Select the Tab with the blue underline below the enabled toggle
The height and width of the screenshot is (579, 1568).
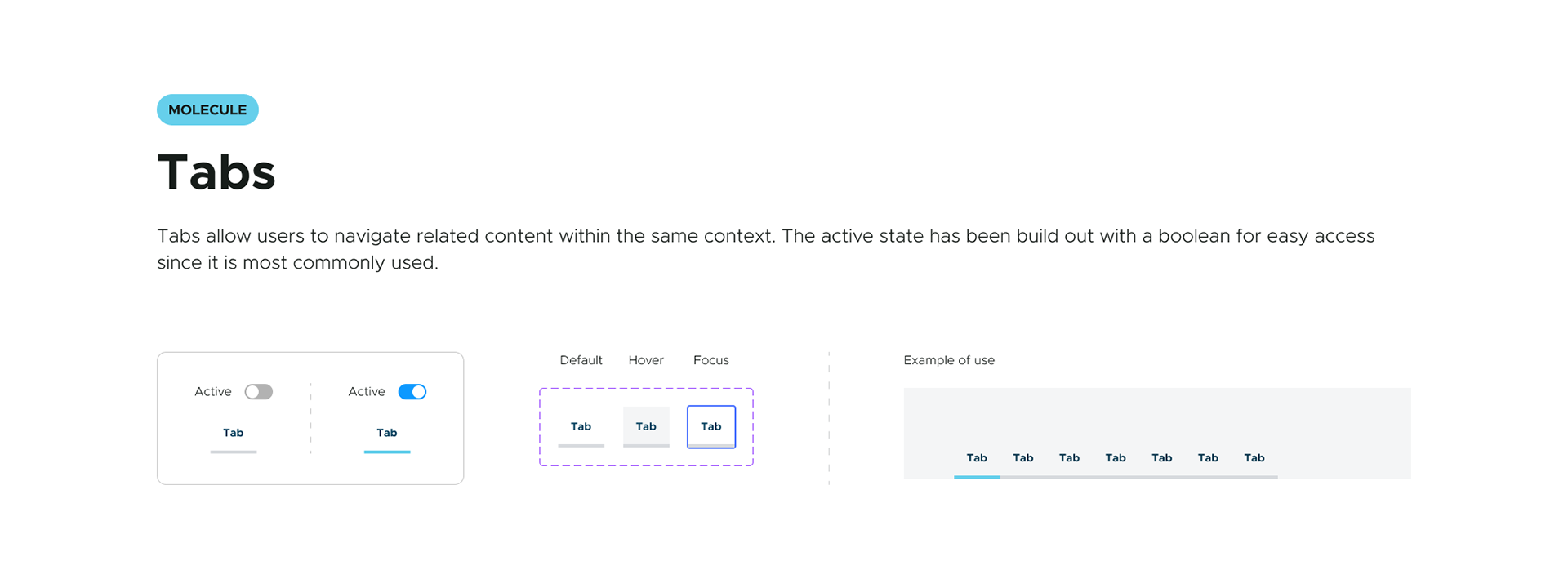point(387,434)
